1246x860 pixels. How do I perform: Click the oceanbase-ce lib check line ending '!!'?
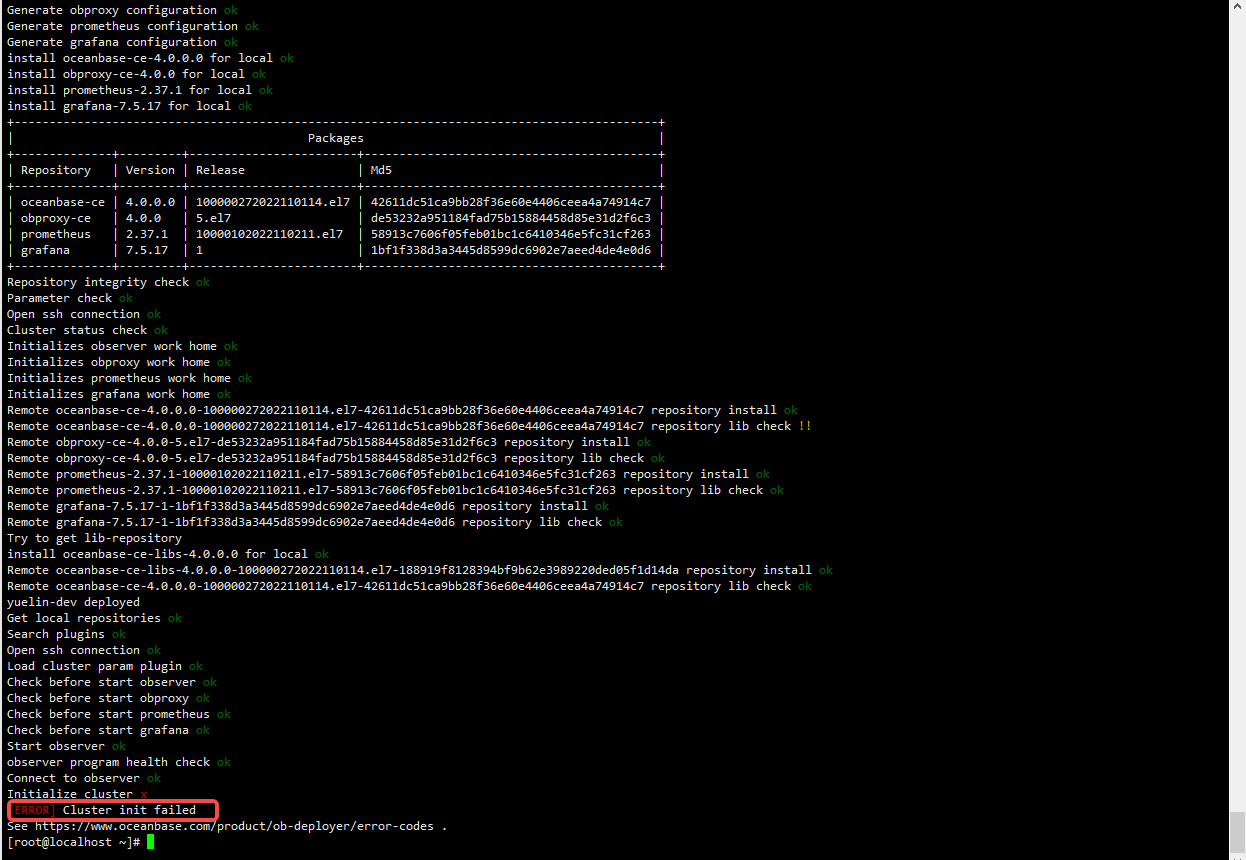(409, 426)
